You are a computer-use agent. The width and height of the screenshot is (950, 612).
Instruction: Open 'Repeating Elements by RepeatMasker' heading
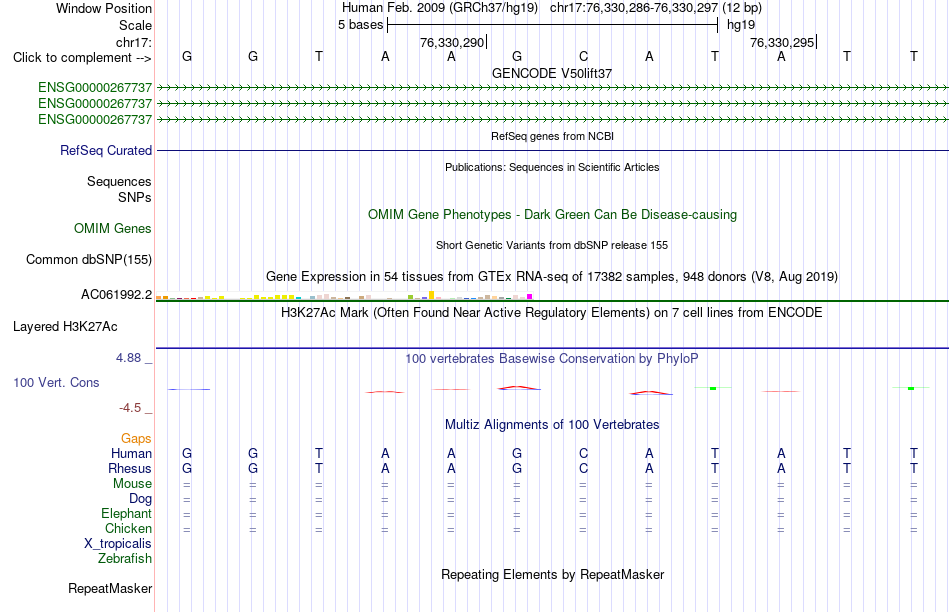pyautogui.click(x=553, y=574)
